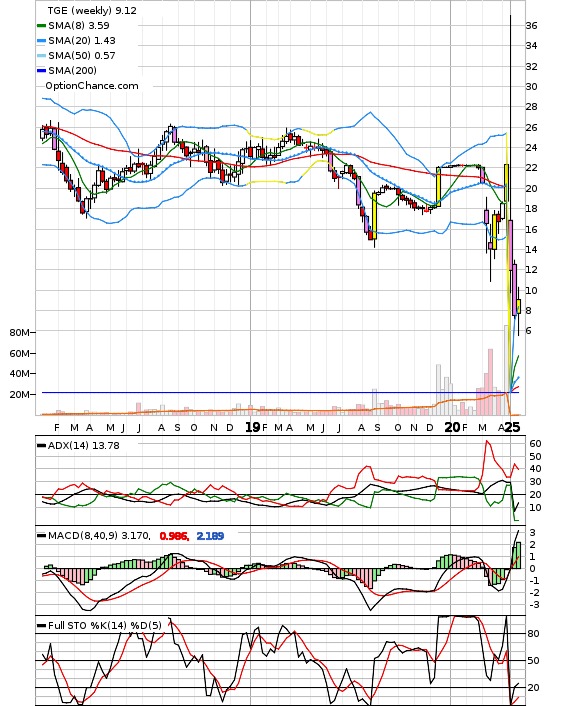This screenshot has height=706, width=566.
Task: Click the Full STO %K(14) %D(5) label
Action: click(104, 625)
